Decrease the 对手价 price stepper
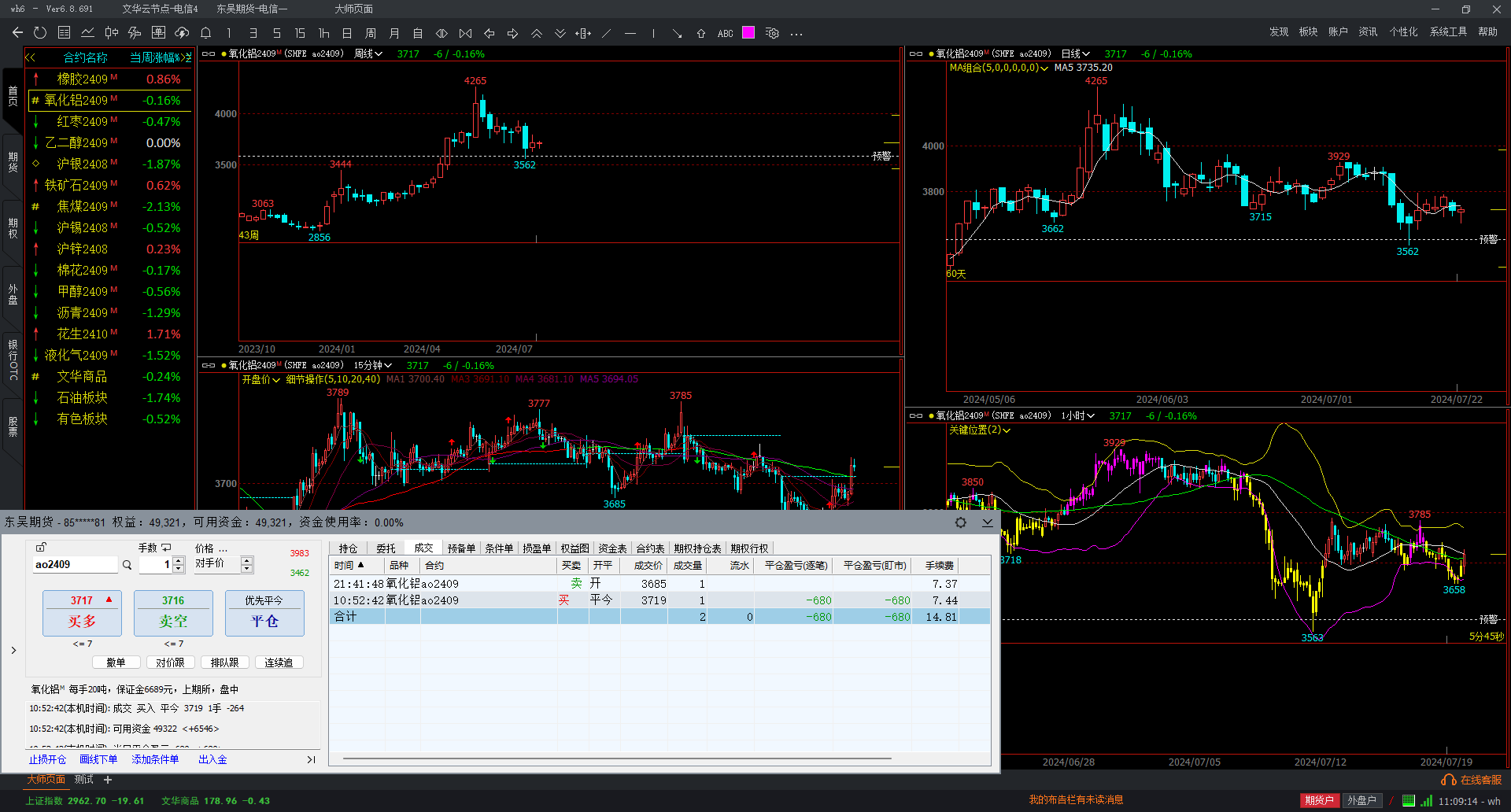Screen dimensions: 1511x812 point(247,568)
